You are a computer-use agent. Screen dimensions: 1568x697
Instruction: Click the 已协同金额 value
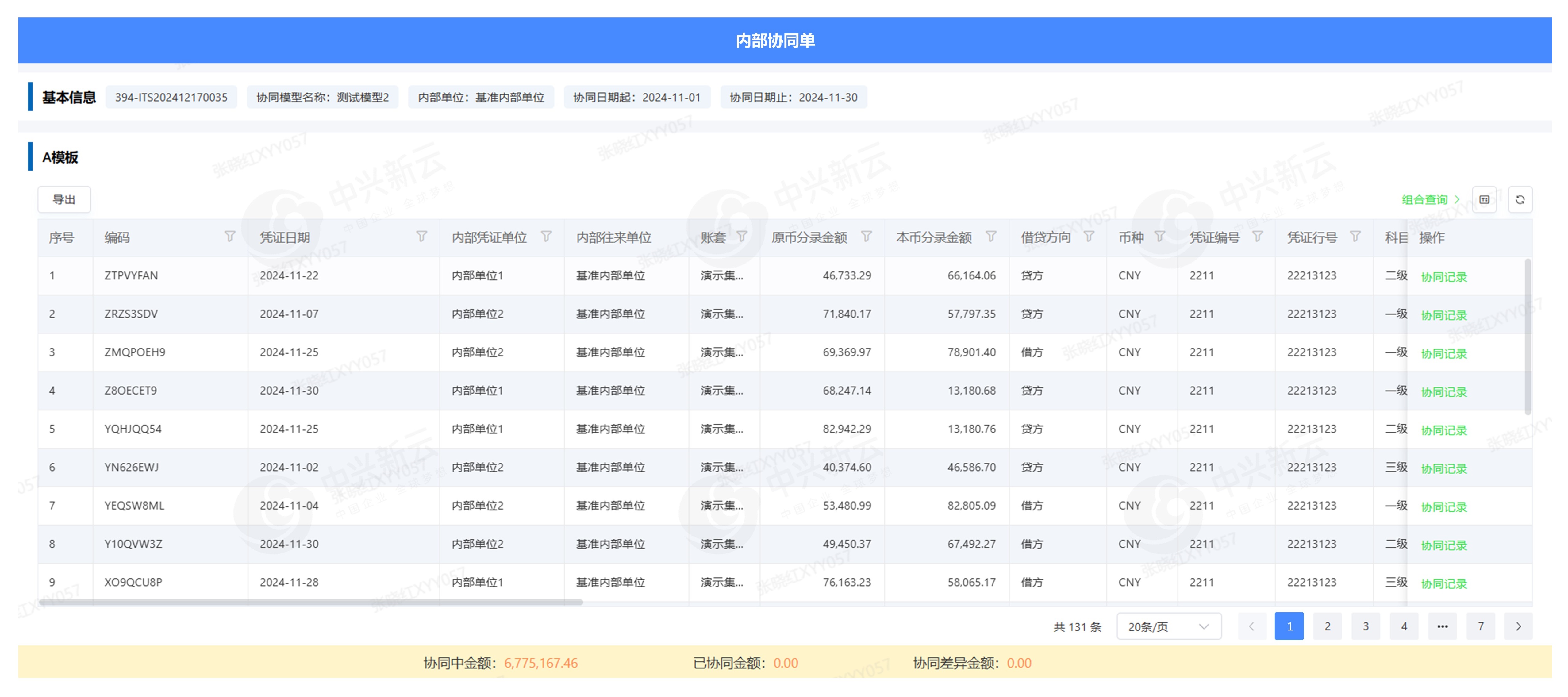point(785,663)
